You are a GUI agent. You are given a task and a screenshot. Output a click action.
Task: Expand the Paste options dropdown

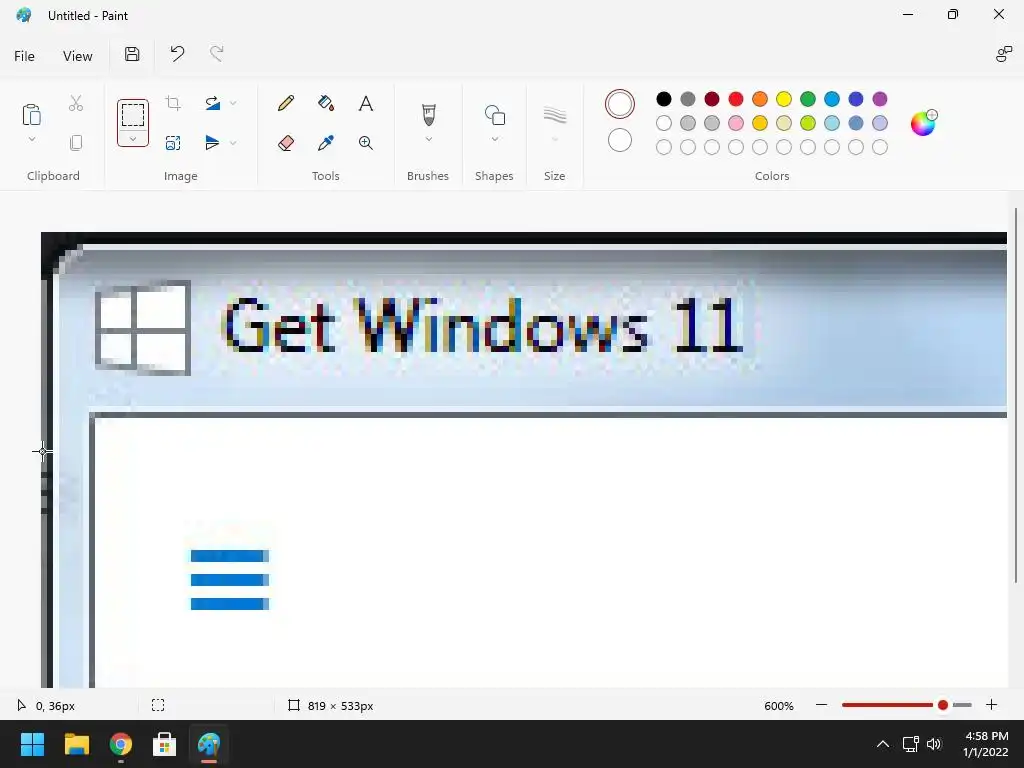(31, 139)
